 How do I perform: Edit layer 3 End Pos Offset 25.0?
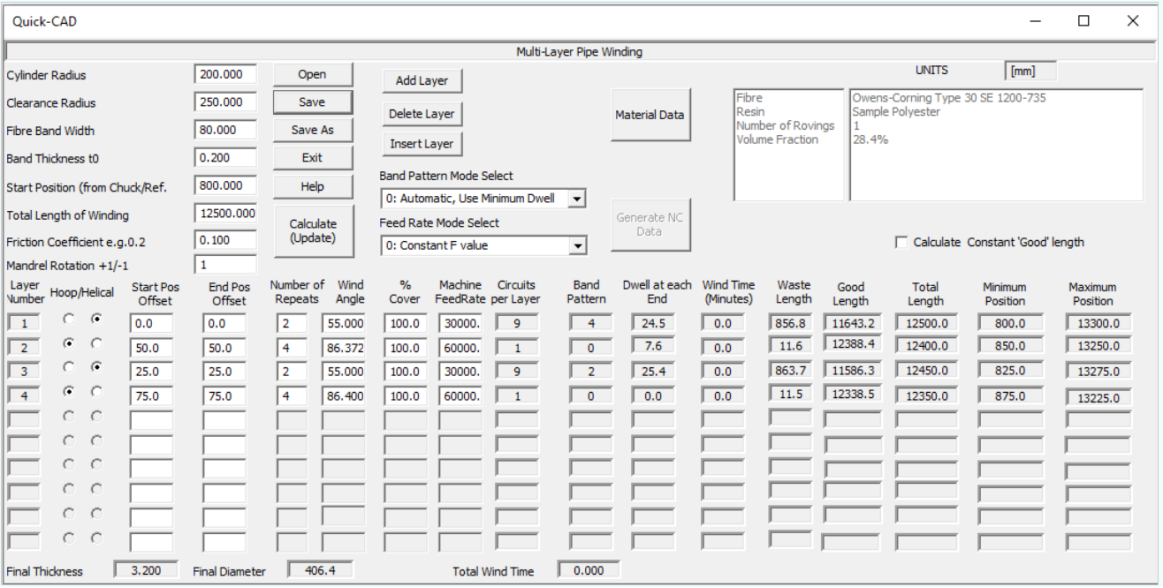pyautogui.click(x=224, y=371)
